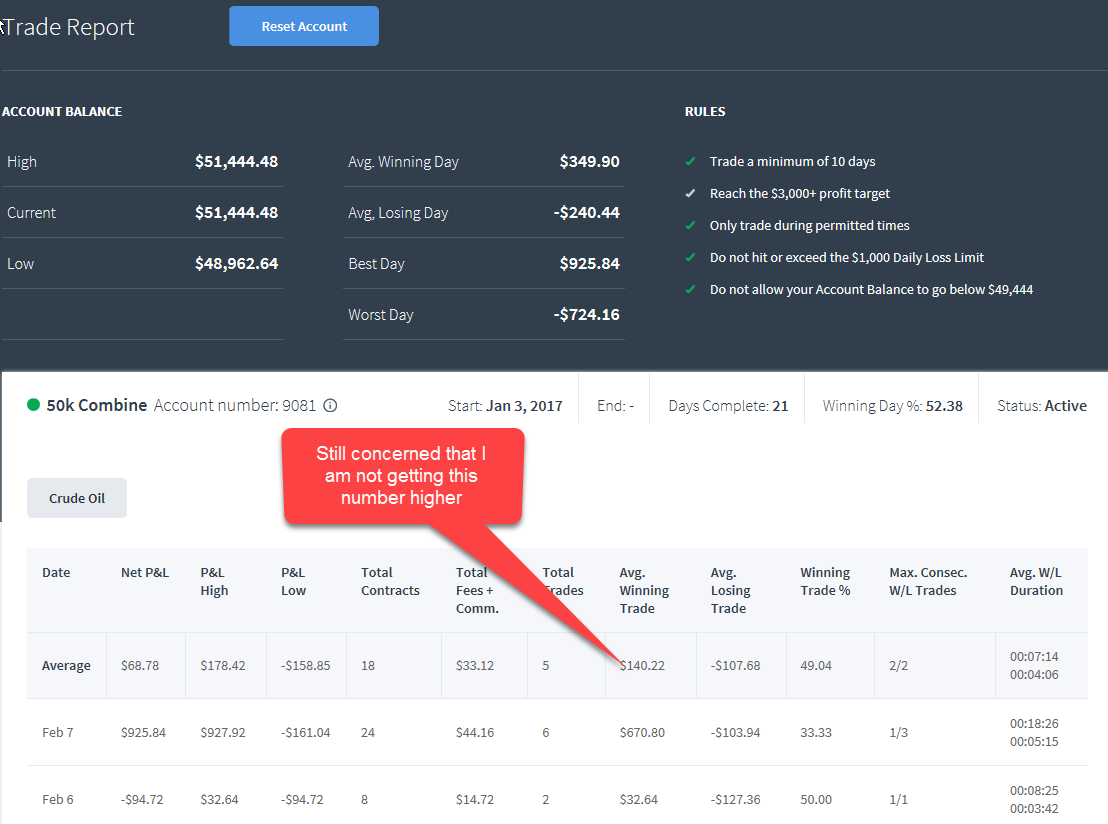The width and height of the screenshot is (1108, 824).
Task: Click Start: Jan 3, 2017 field
Action: [505, 406]
